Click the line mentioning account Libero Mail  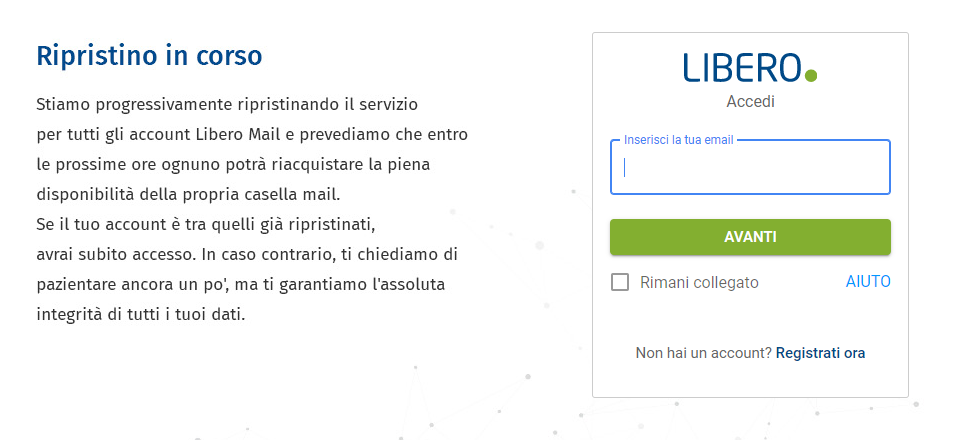click(x=251, y=134)
